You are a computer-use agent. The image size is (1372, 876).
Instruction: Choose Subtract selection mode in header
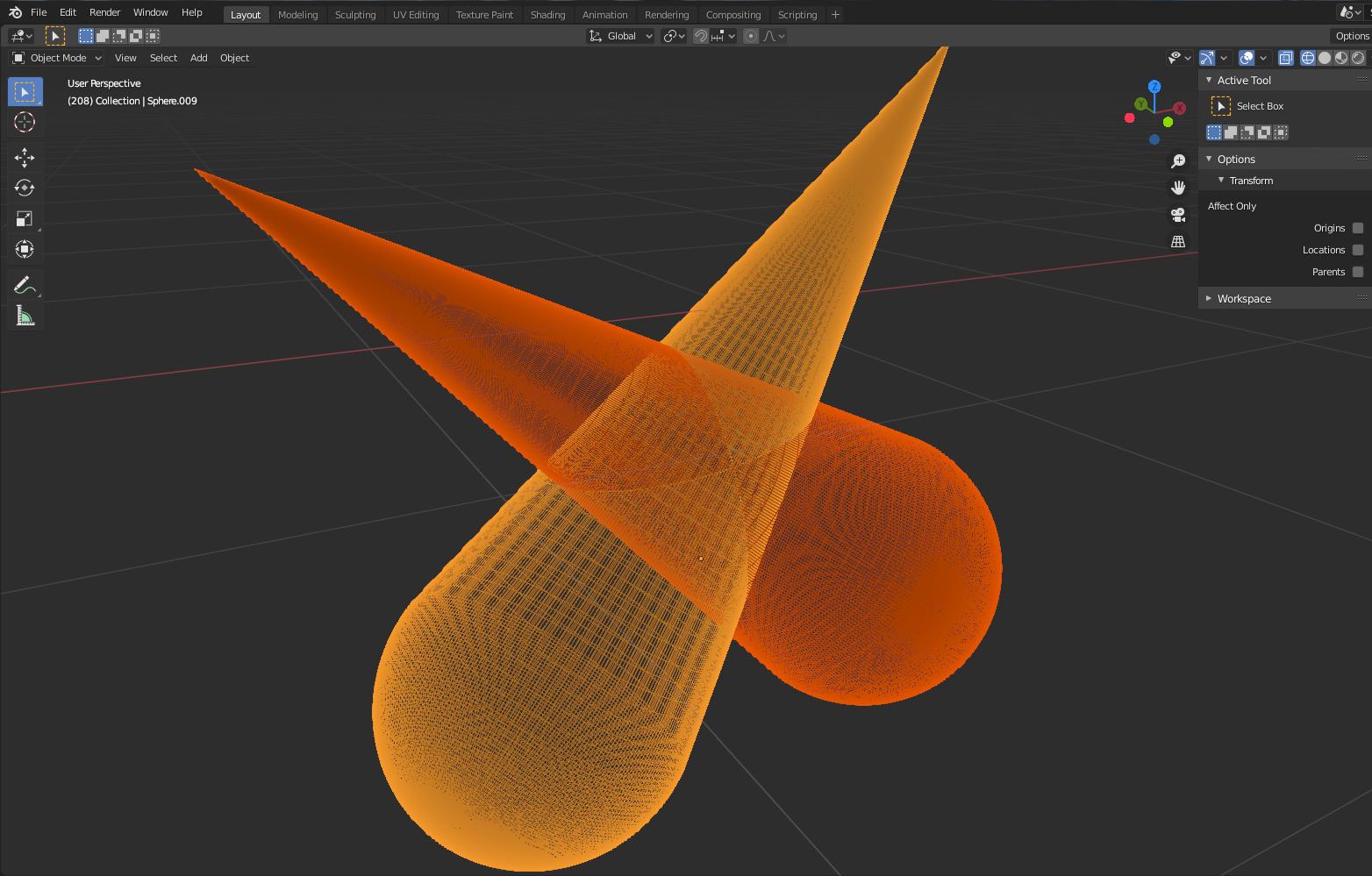point(119,36)
